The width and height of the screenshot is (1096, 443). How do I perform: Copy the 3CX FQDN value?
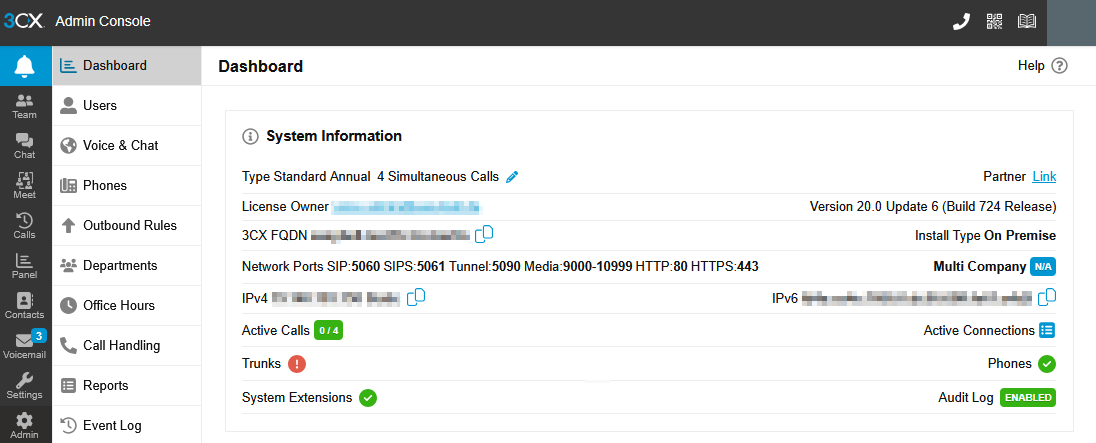[484, 234]
